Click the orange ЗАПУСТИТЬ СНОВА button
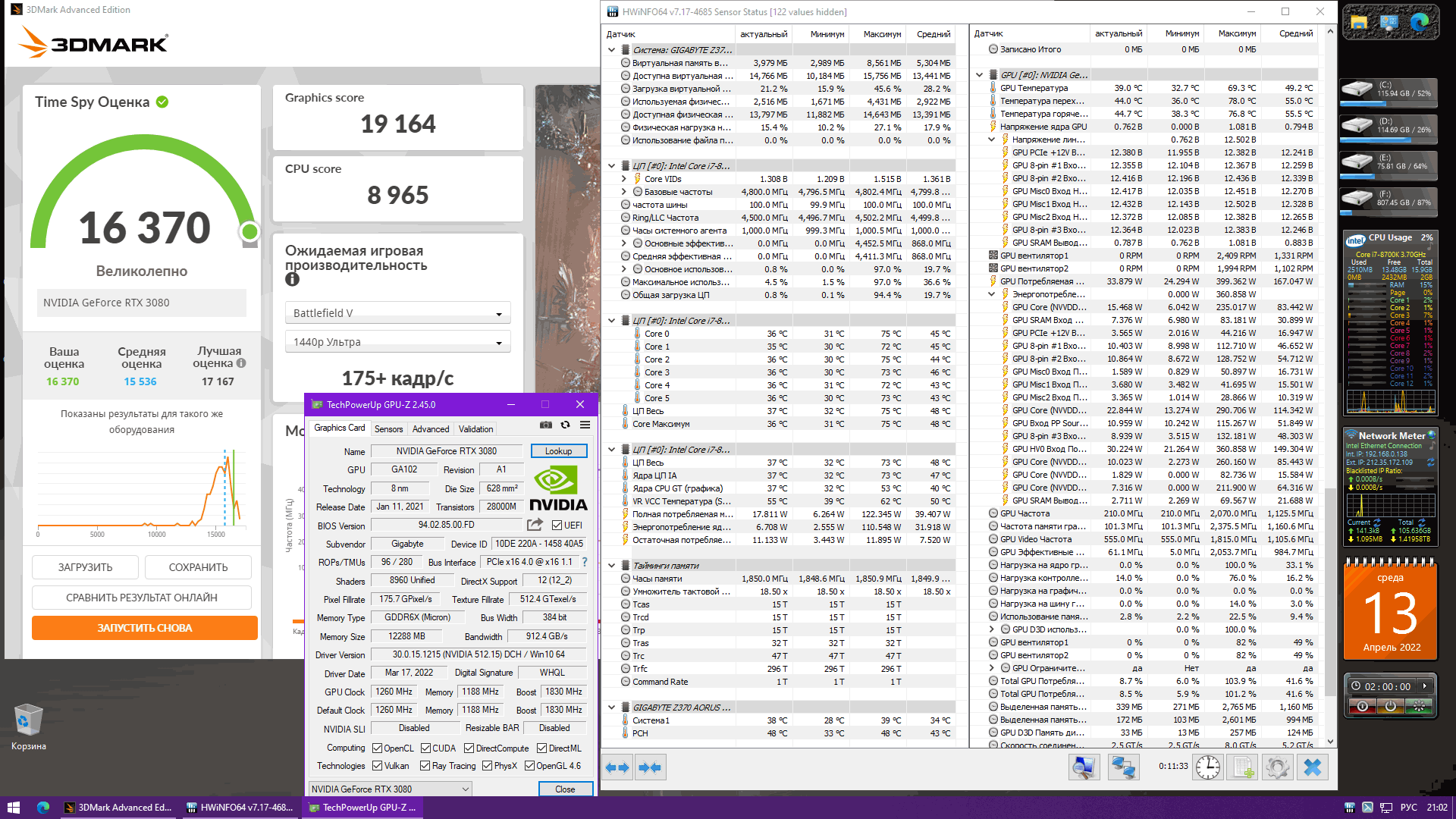Image resolution: width=1456 pixels, height=819 pixels. (x=144, y=628)
